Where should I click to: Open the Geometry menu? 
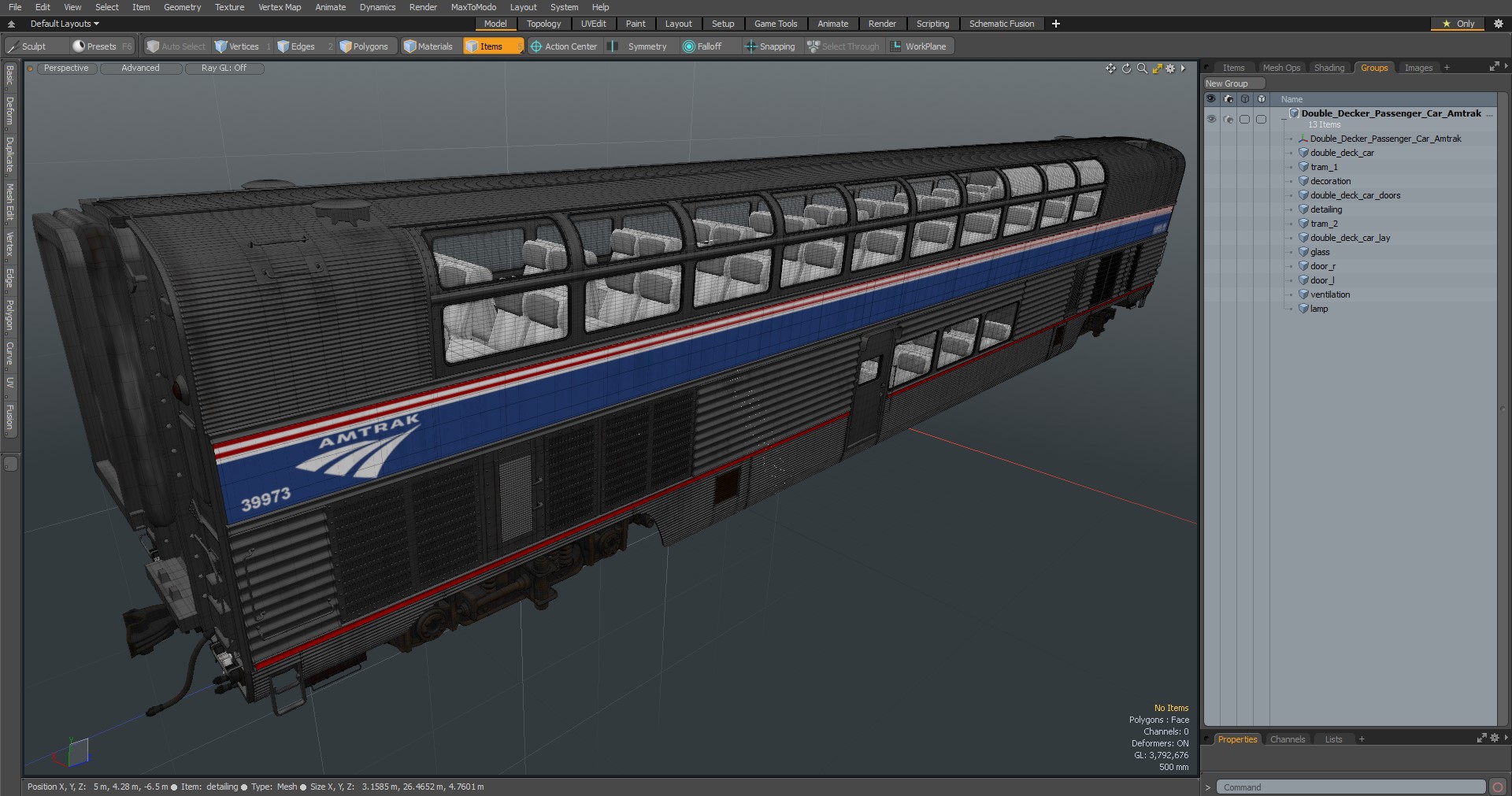pyautogui.click(x=182, y=7)
